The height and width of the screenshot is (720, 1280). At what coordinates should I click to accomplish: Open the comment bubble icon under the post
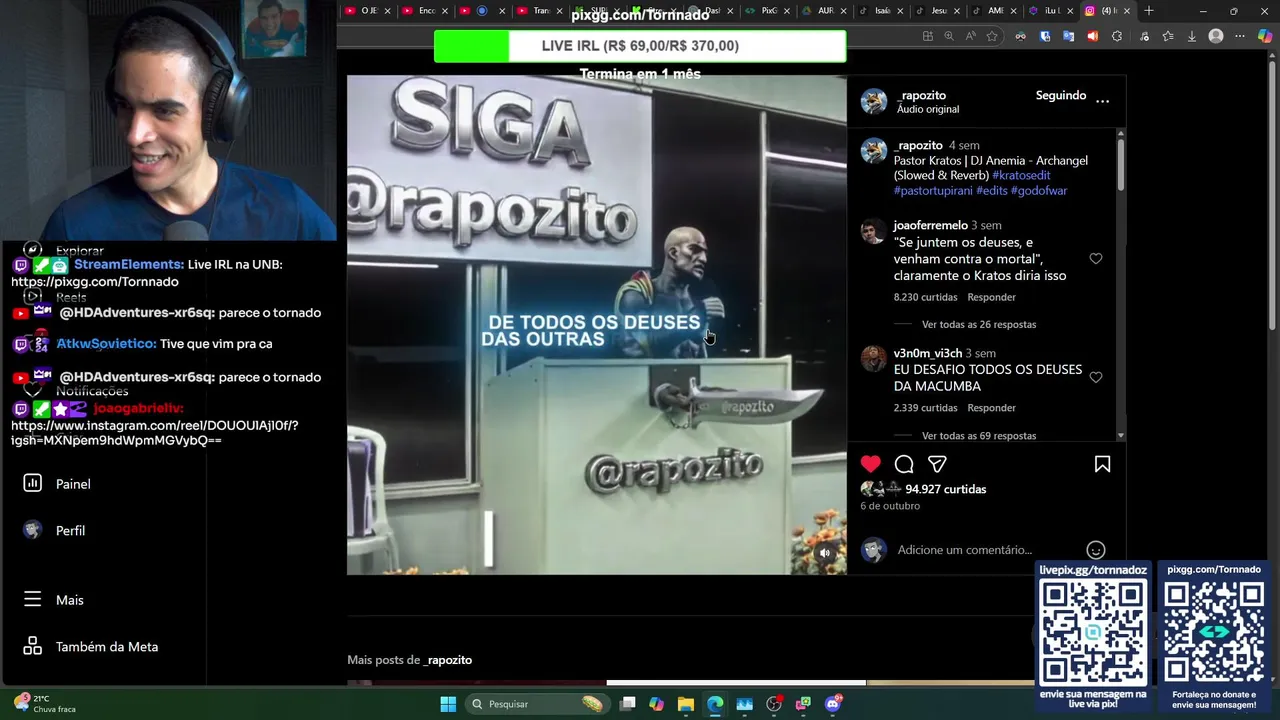(904, 464)
